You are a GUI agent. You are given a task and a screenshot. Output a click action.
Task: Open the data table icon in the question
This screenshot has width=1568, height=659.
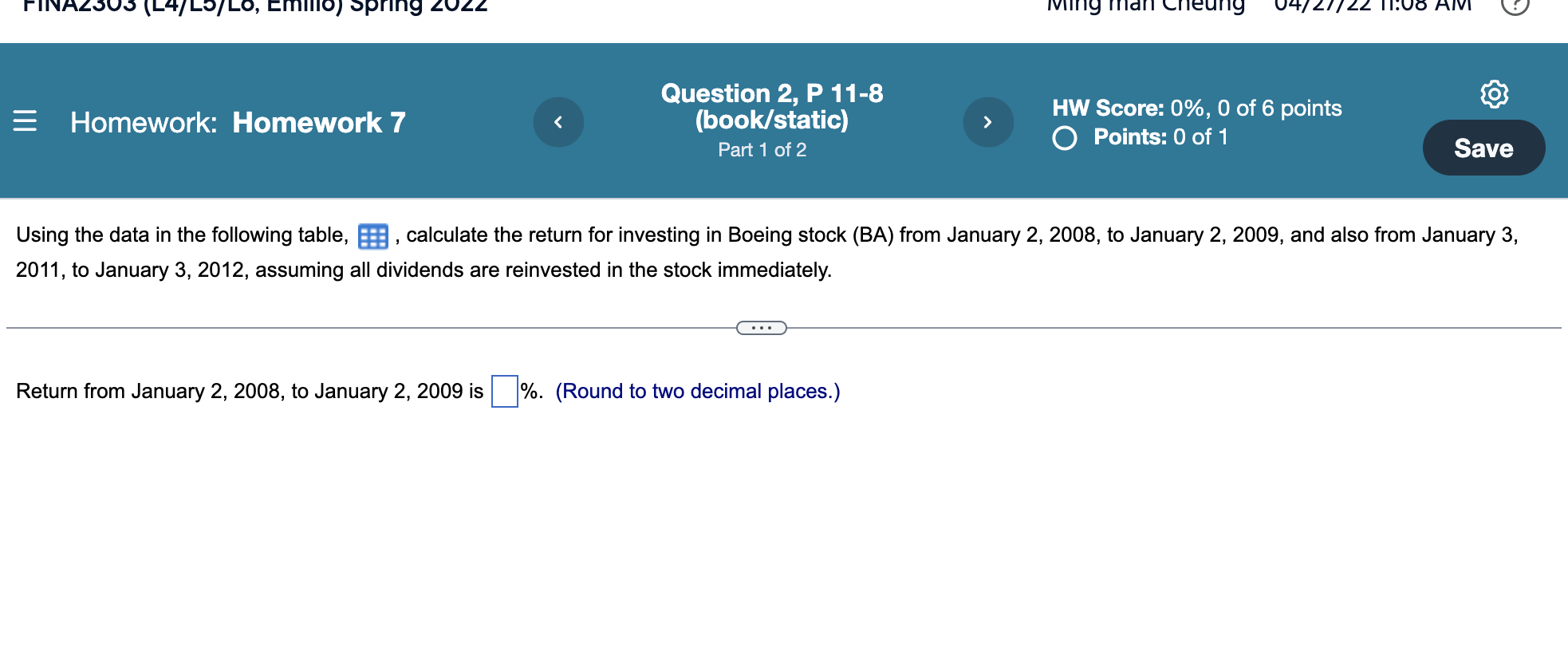372,236
